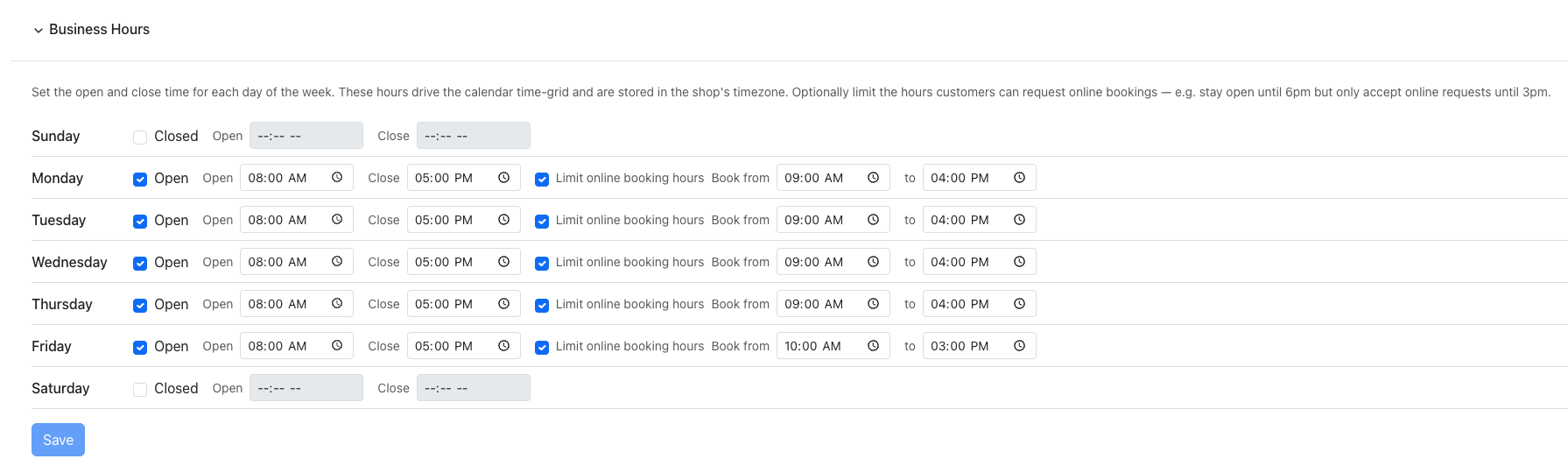Open time picker clock for Monday Close time
The width and height of the screenshot is (1568, 473).
[504, 178]
